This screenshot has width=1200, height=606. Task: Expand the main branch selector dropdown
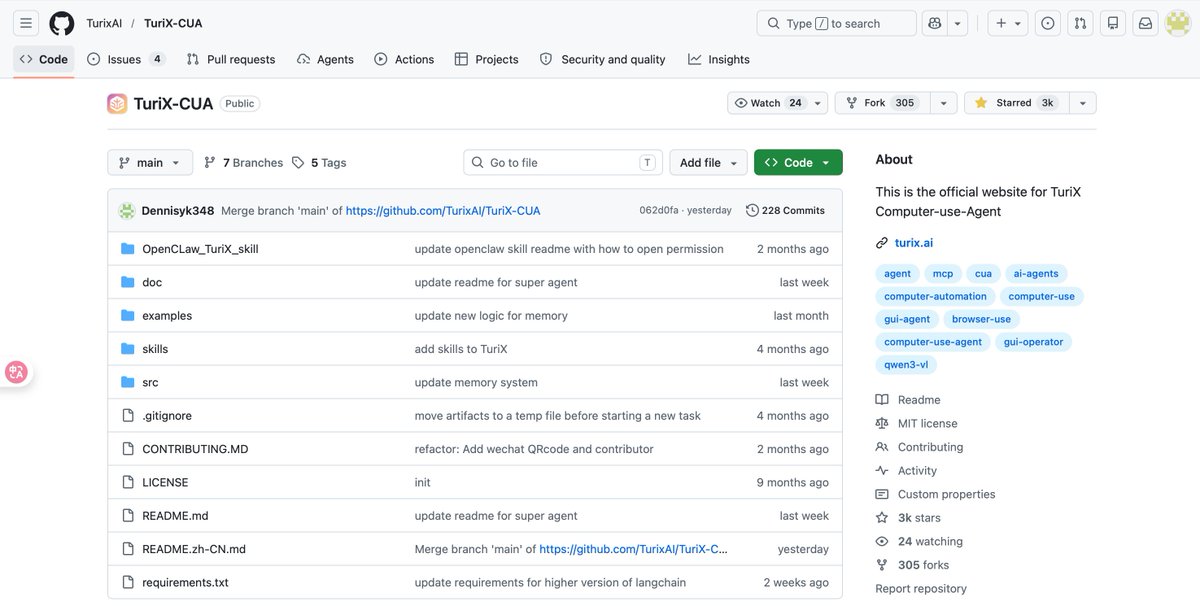(150, 162)
